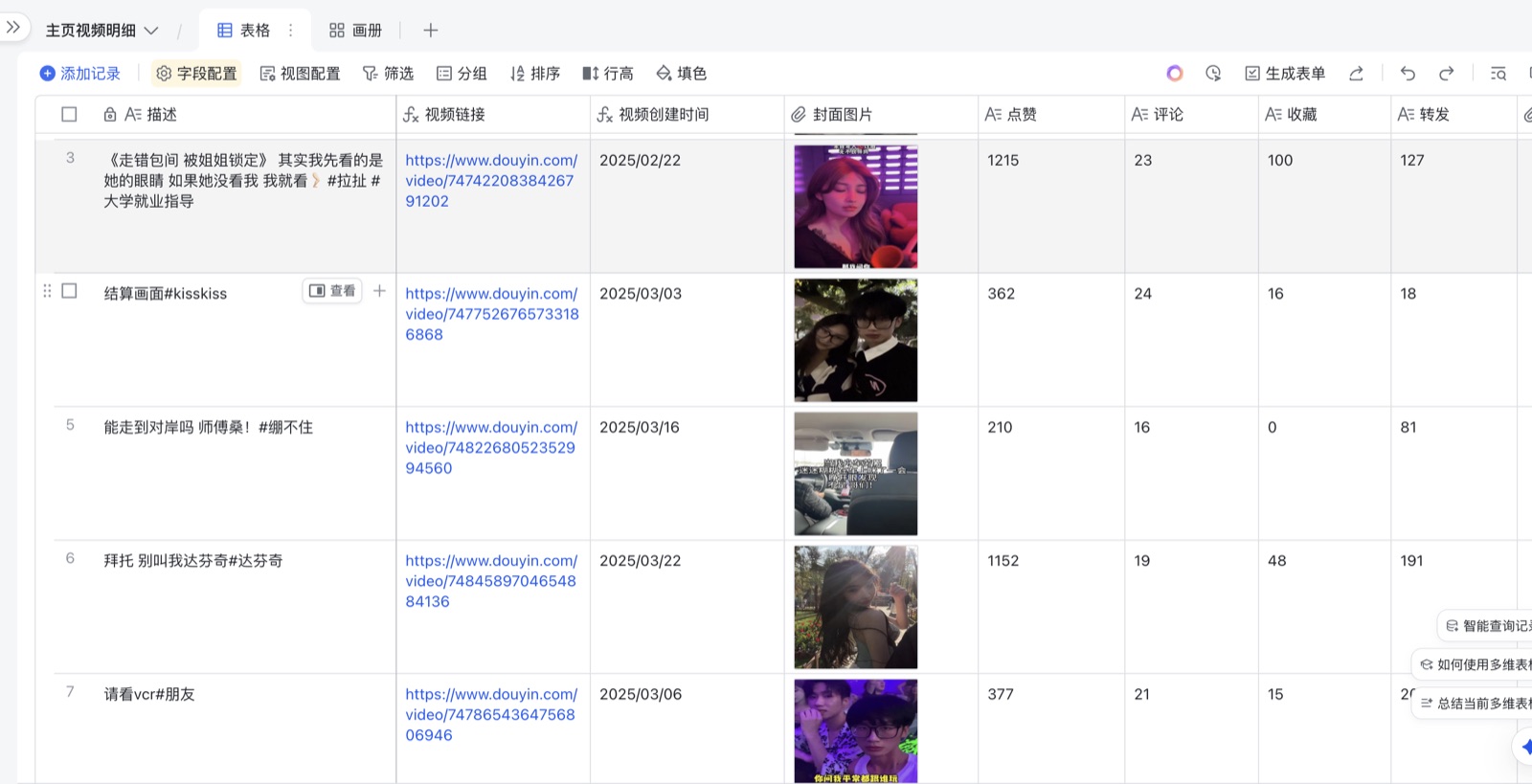Switch to the 画册 view tab

(x=355, y=31)
